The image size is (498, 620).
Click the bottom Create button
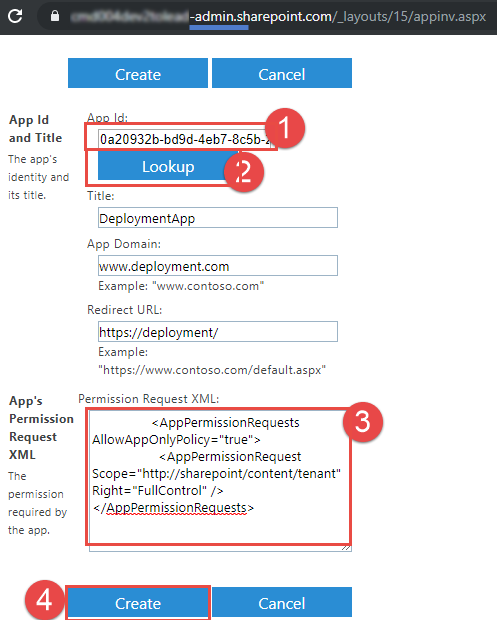[x=138, y=603]
